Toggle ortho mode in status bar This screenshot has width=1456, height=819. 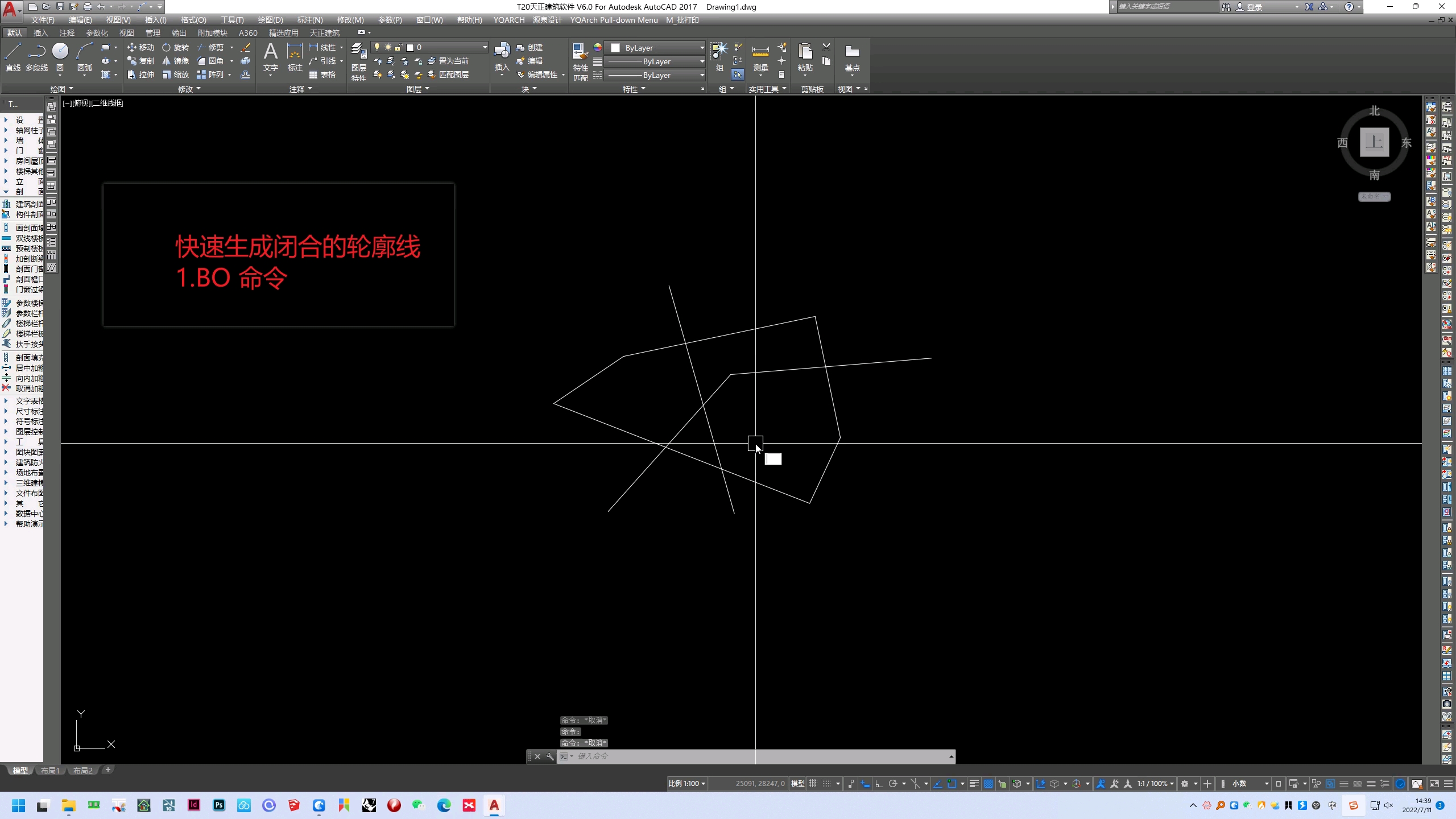(879, 784)
